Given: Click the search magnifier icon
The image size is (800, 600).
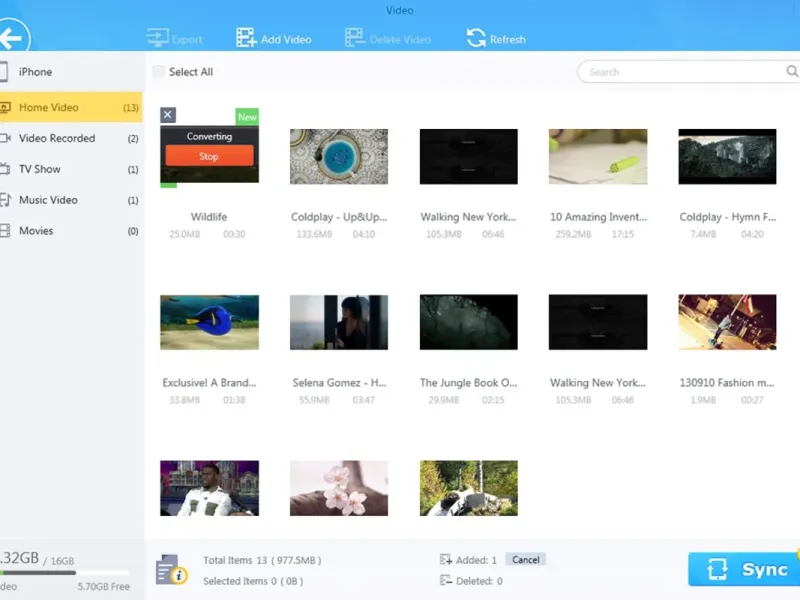Looking at the screenshot, I should (792, 71).
